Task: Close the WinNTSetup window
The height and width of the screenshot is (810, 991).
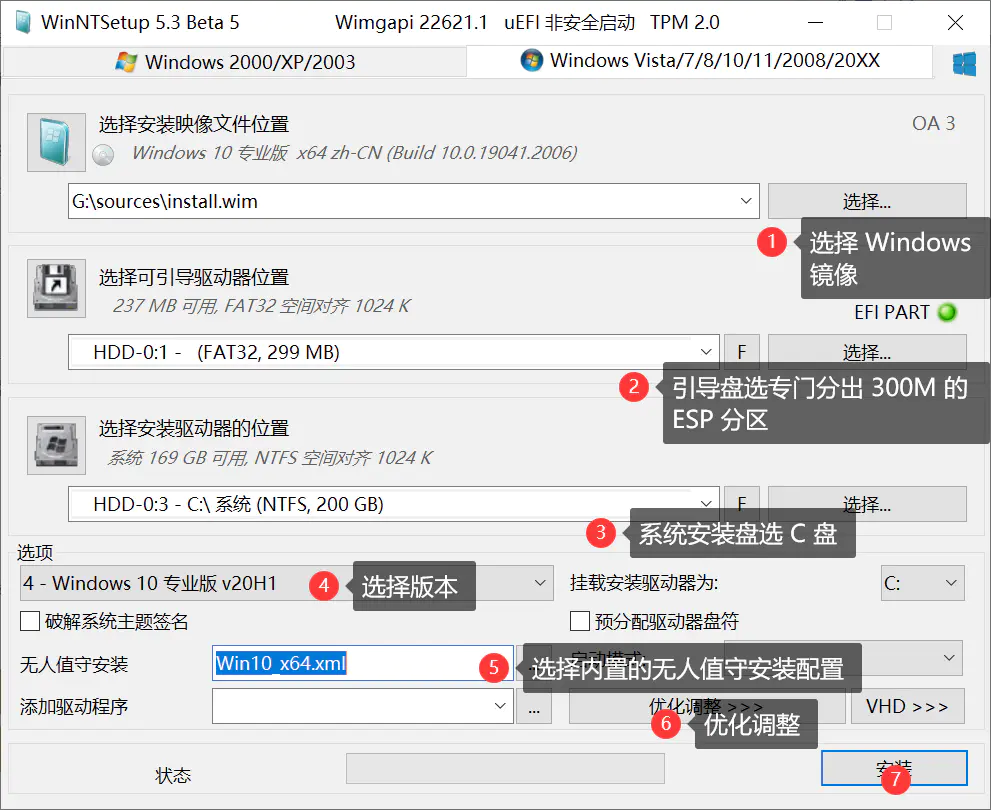Action: click(955, 23)
